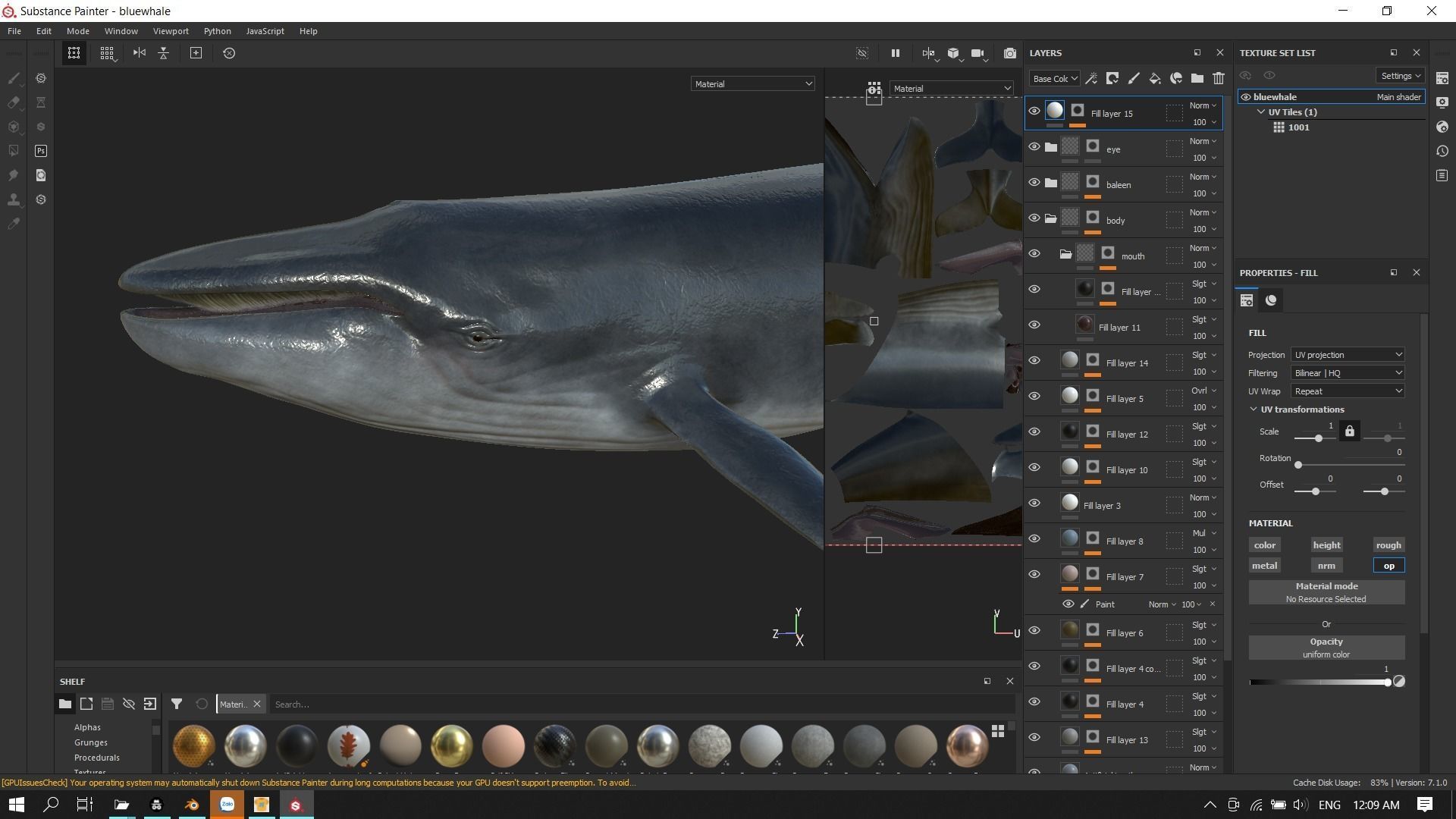The height and width of the screenshot is (819, 1456).
Task: Add an effect using the magic wand icon
Action: 1091,78
